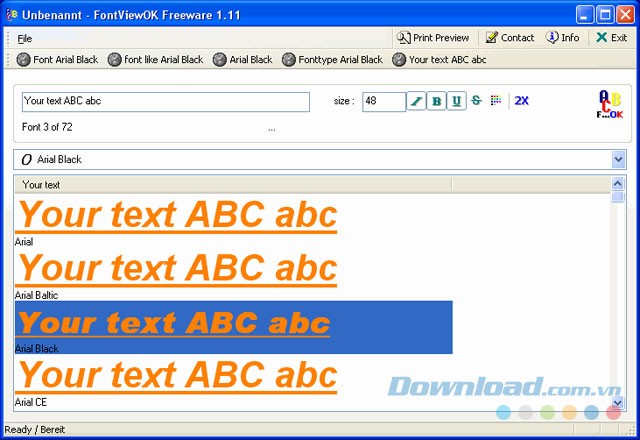Image resolution: width=640 pixels, height=440 pixels.
Task: Click the title bar application icon
Action: (12, 15)
